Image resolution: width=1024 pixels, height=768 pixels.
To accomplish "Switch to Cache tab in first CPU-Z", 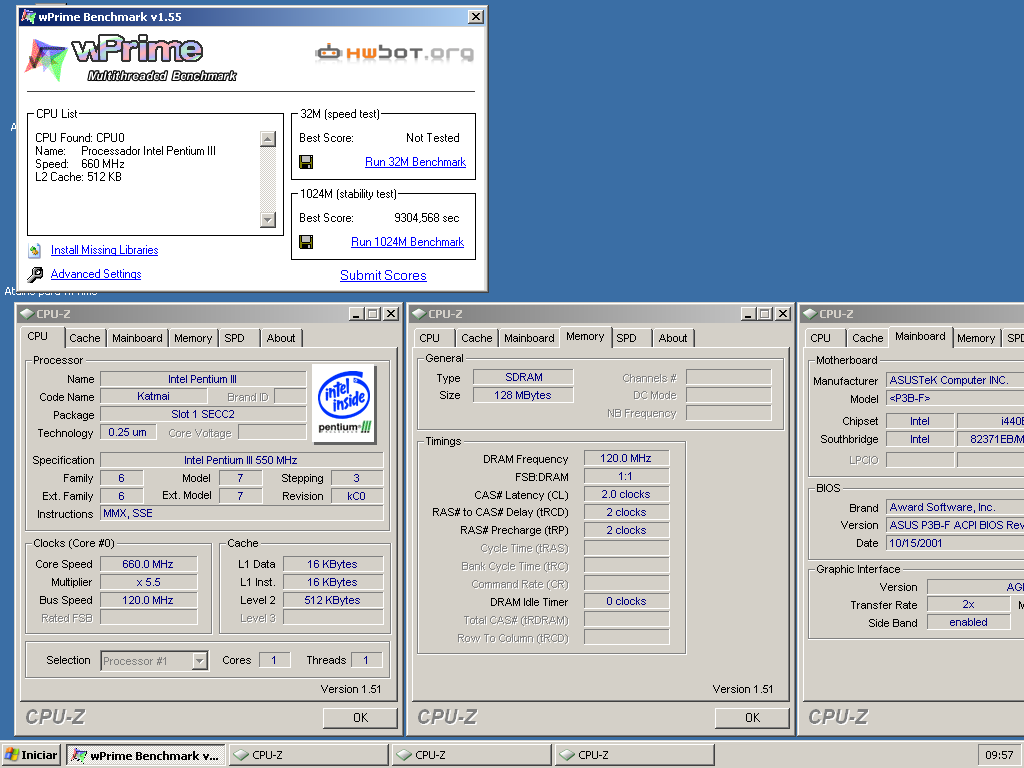I will (x=85, y=338).
